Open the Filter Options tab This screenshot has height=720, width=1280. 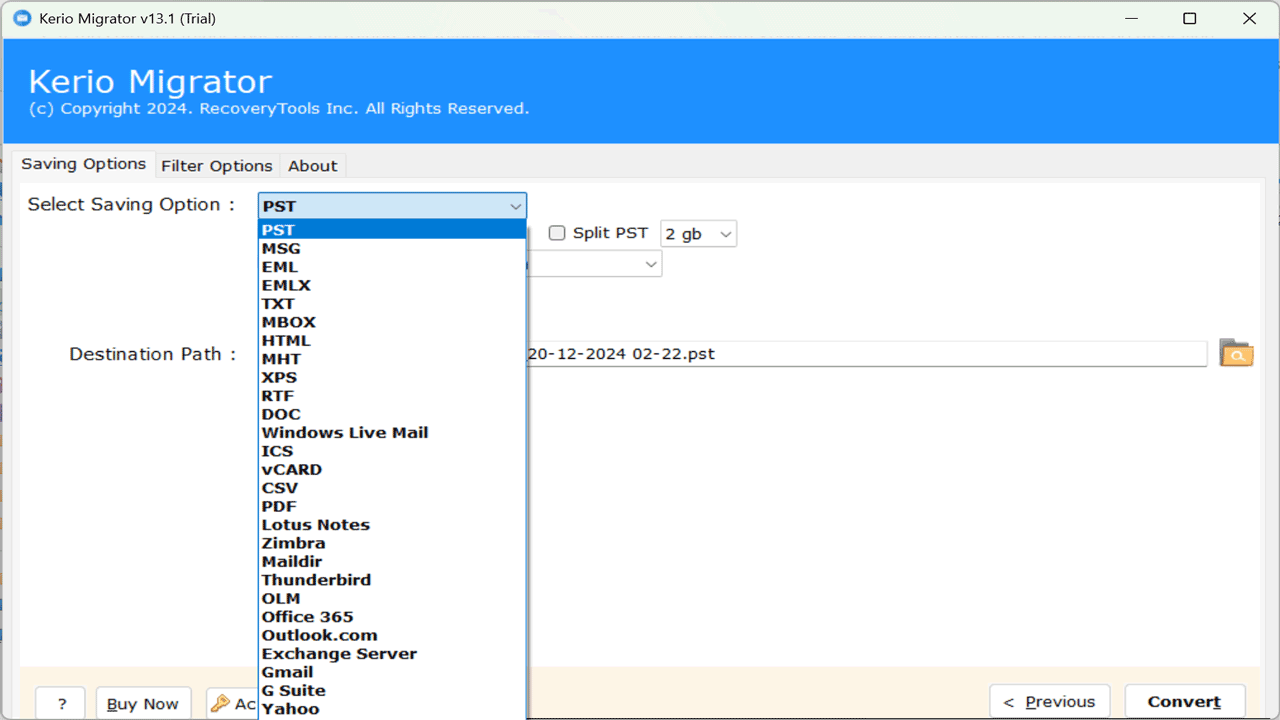217,166
